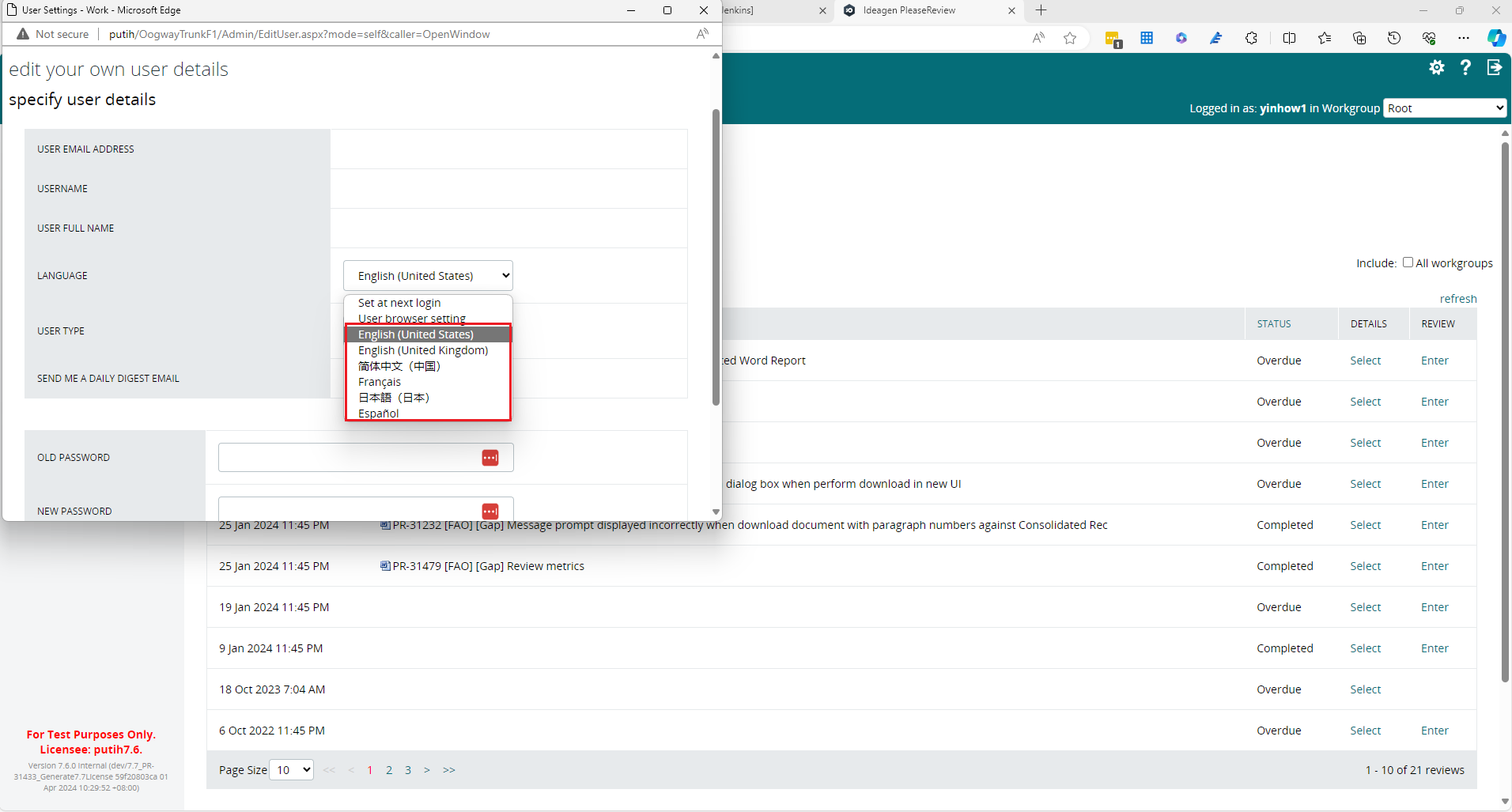
Task: Open browser extensions puzzle icon
Action: [1251, 38]
